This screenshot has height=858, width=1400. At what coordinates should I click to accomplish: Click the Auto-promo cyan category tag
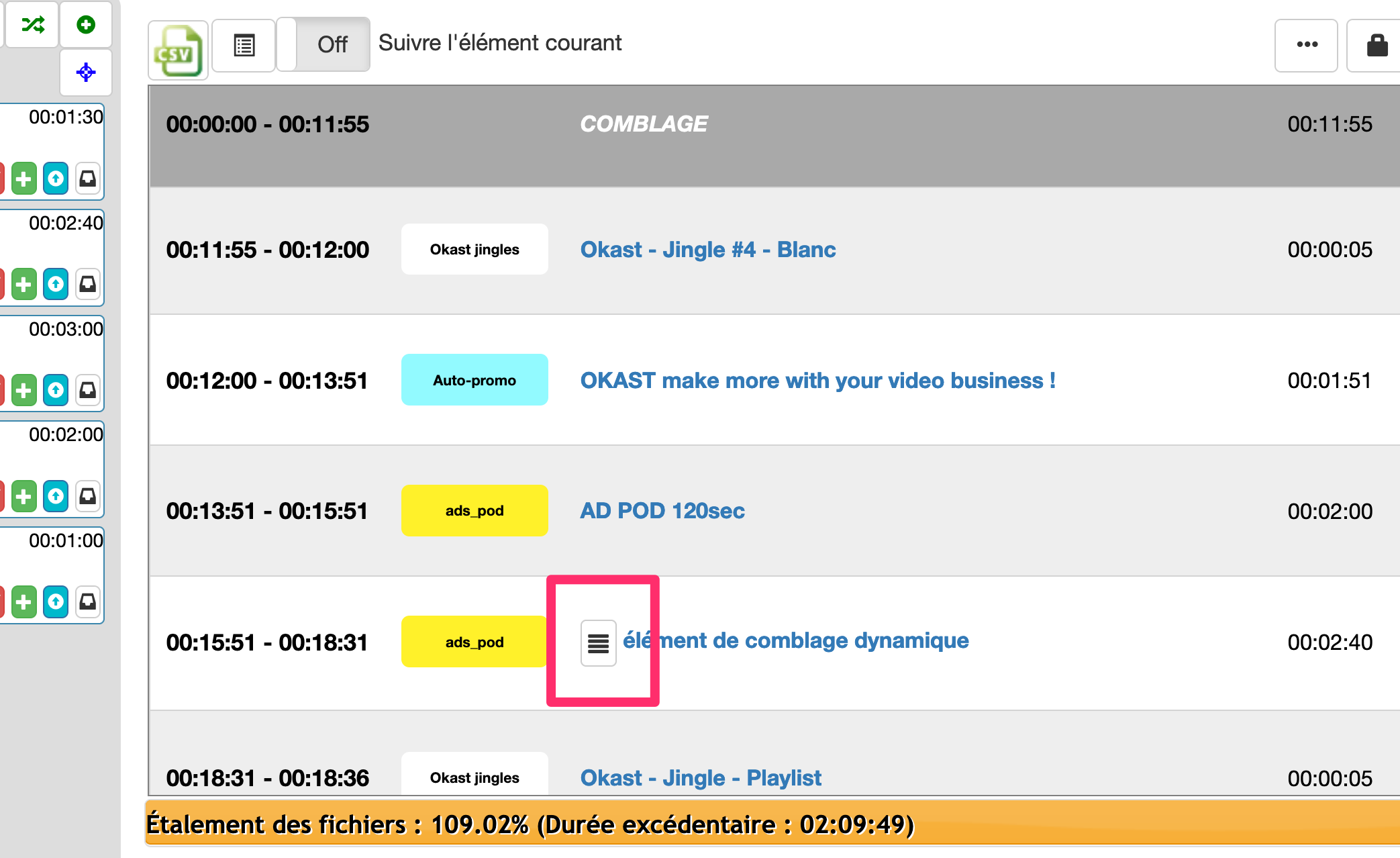click(x=474, y=380)
